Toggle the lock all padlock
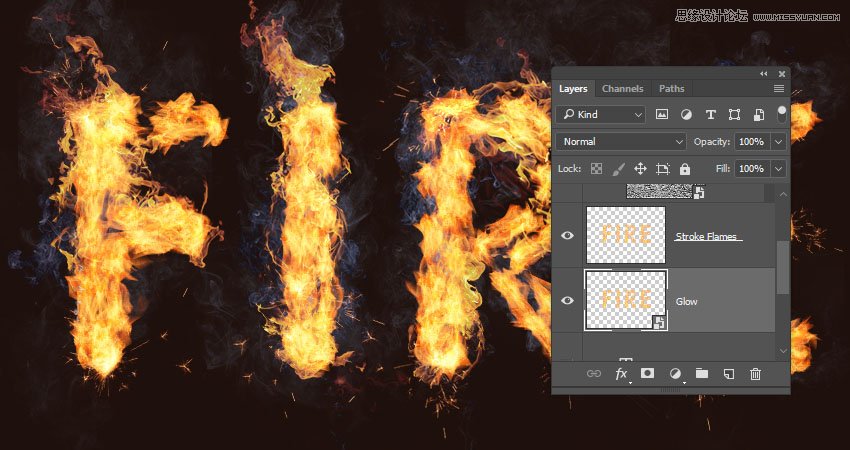The width and height of the screenshot is (850, 450). click(x=685, y=169)
